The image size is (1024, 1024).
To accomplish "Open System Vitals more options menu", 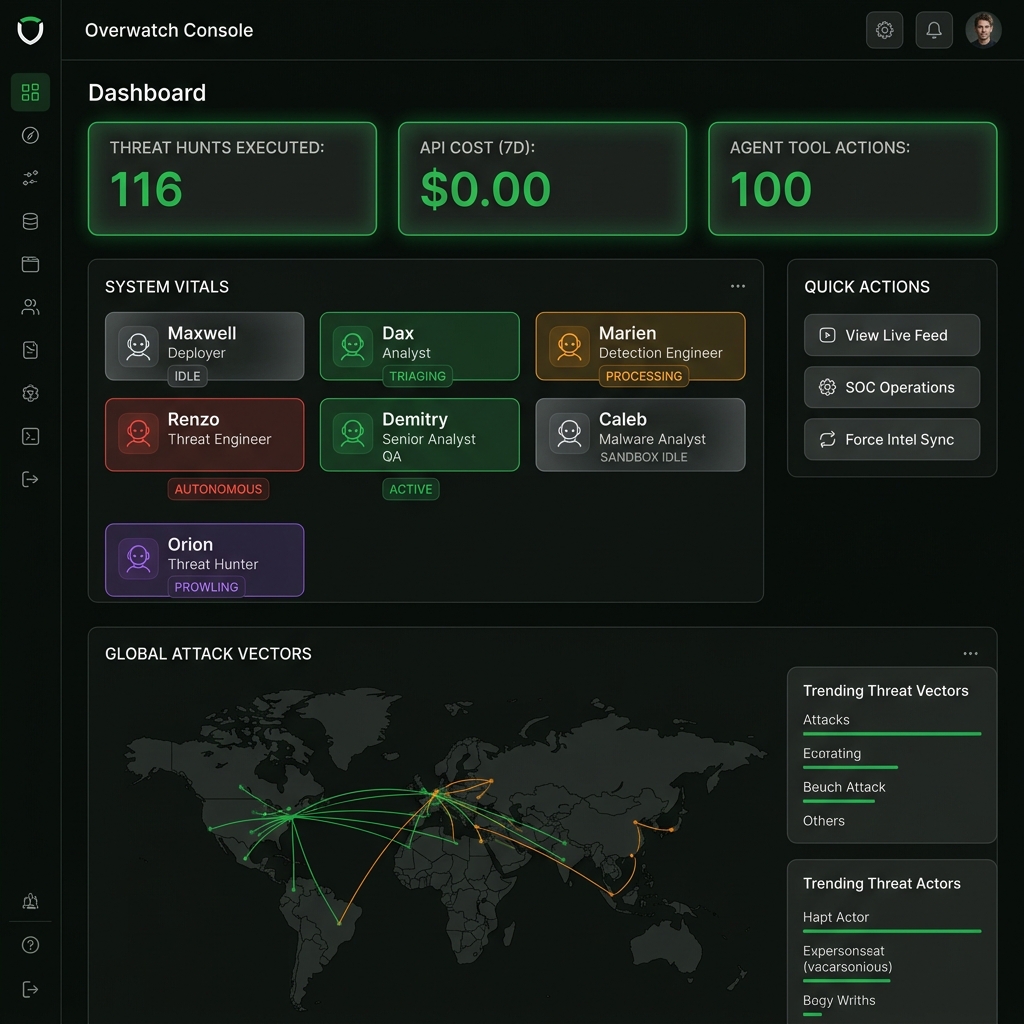I will 738,286.
